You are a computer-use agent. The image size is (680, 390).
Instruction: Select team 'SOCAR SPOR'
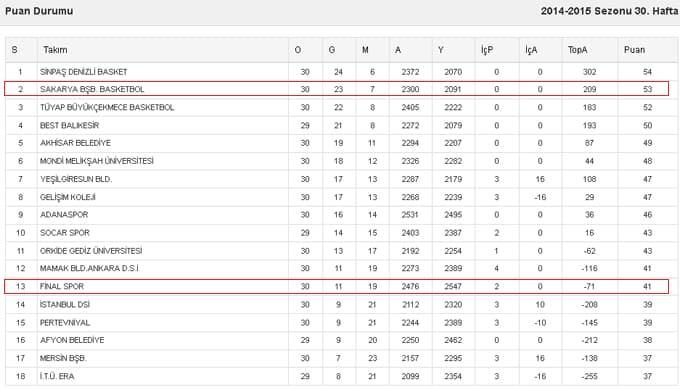65,233
